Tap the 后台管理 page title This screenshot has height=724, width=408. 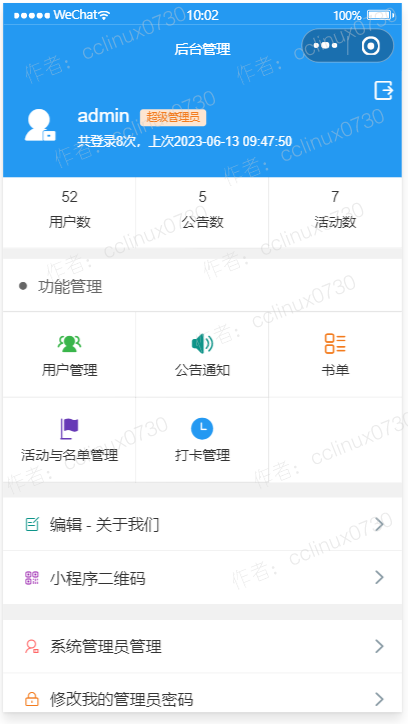202,49
